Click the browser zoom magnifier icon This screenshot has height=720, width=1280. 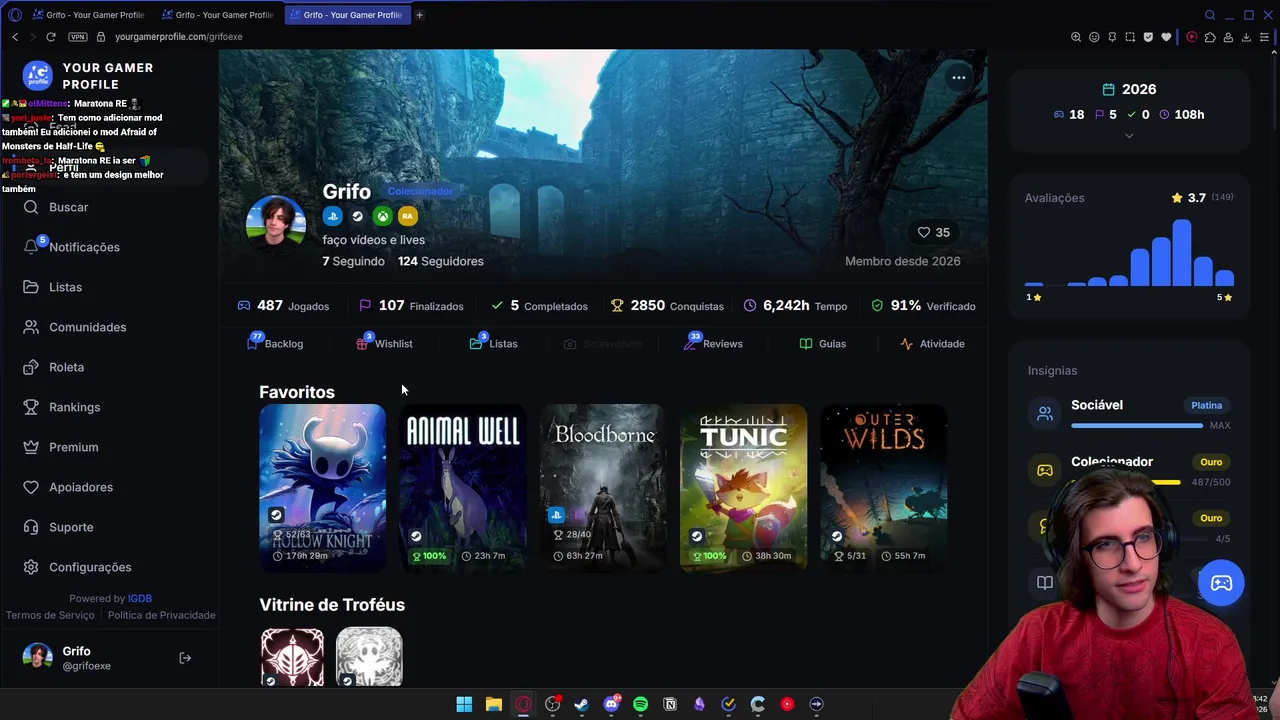click(x=1076, y=37)
